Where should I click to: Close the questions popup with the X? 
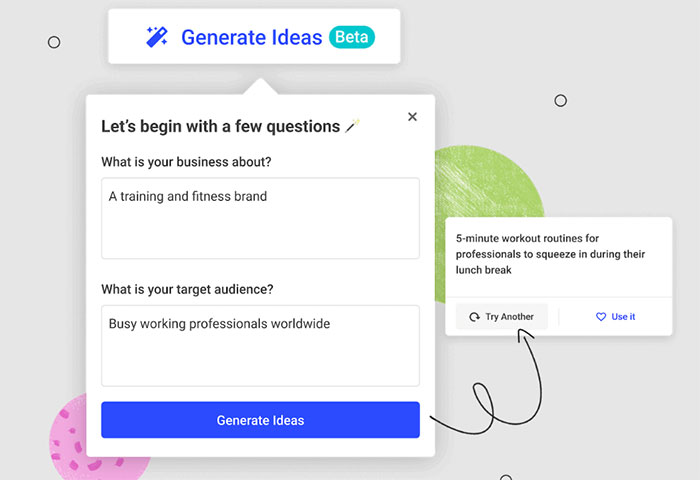(412, 117)
